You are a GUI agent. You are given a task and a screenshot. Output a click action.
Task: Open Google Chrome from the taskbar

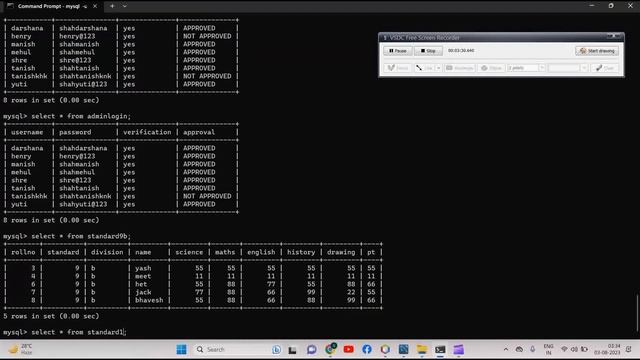(330, 349)
